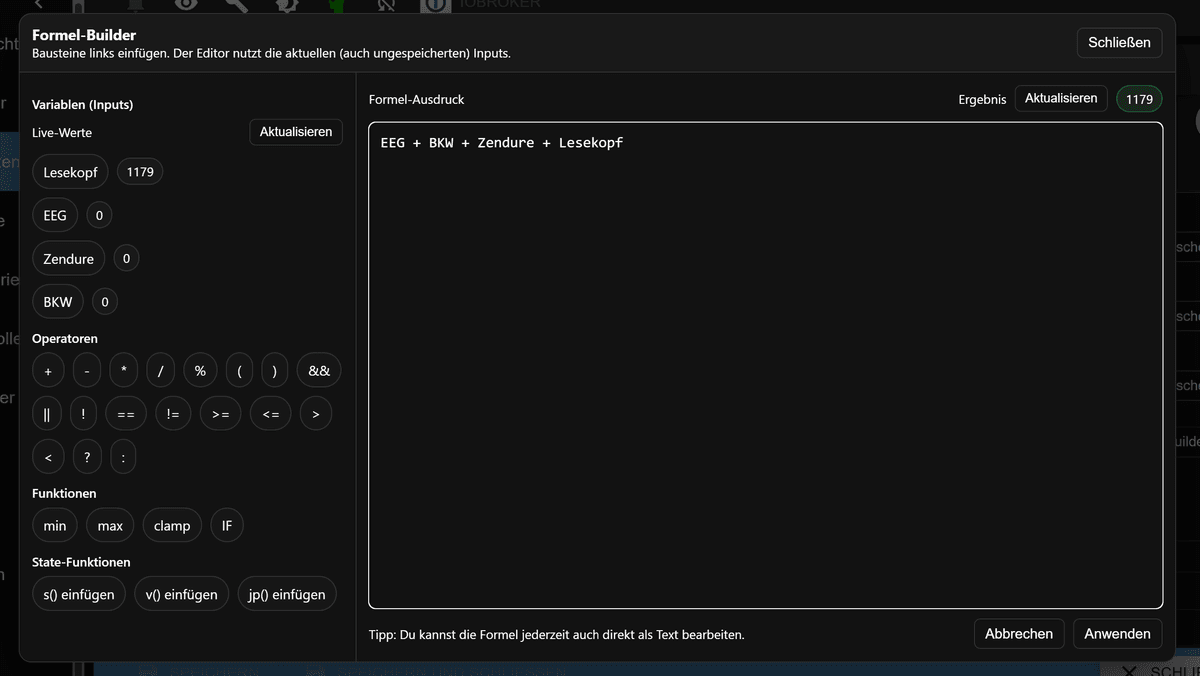
Task: Insert the ternary question mark operator
Action: pyautogui.click(x=87, y=457)
